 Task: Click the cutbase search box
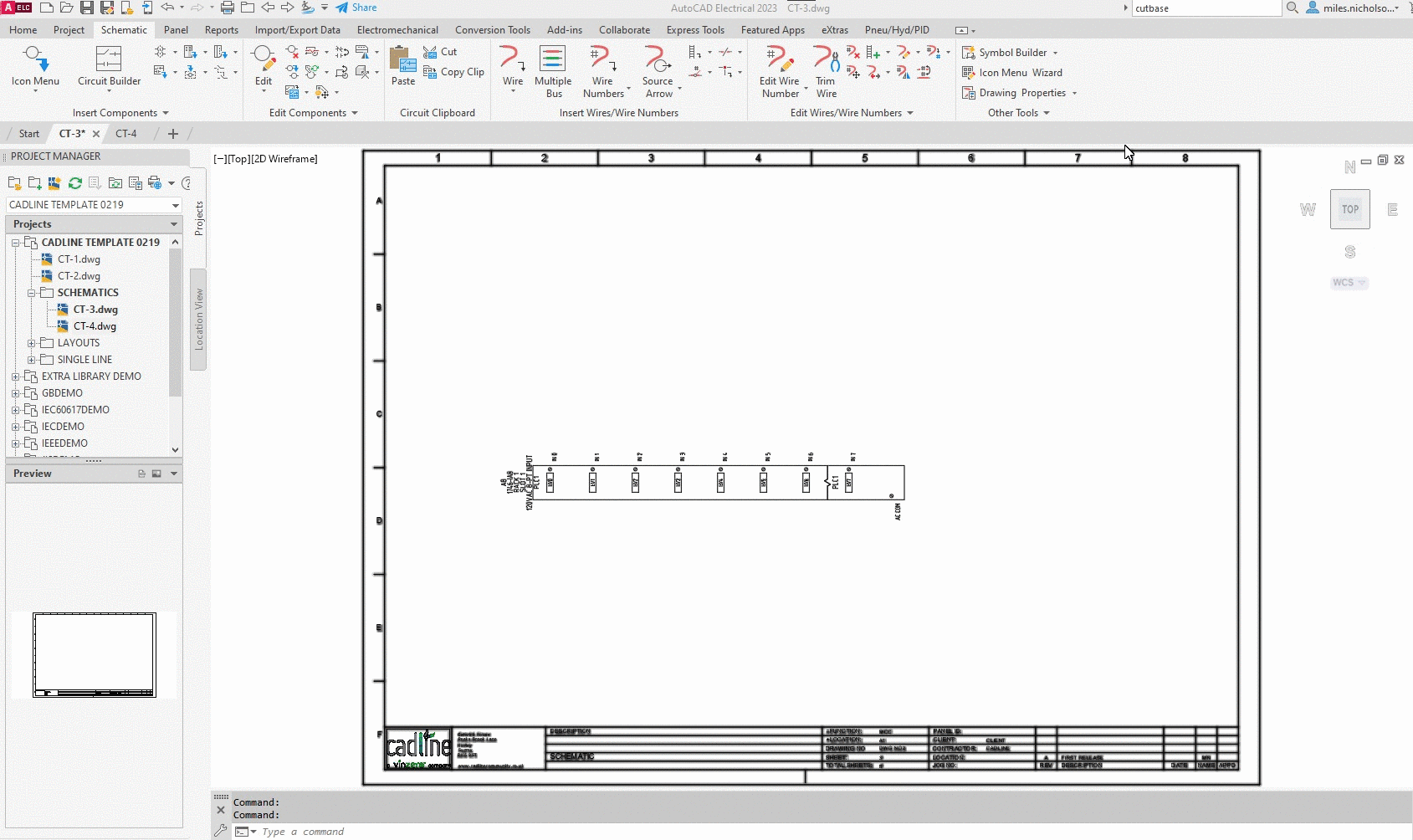coord(1206,8)
